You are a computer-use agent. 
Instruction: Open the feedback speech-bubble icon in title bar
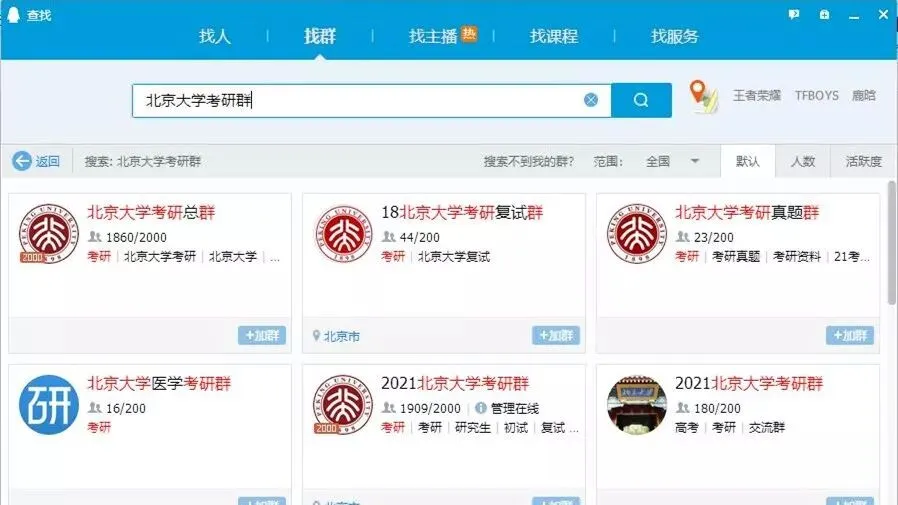[x=794, y=14]
